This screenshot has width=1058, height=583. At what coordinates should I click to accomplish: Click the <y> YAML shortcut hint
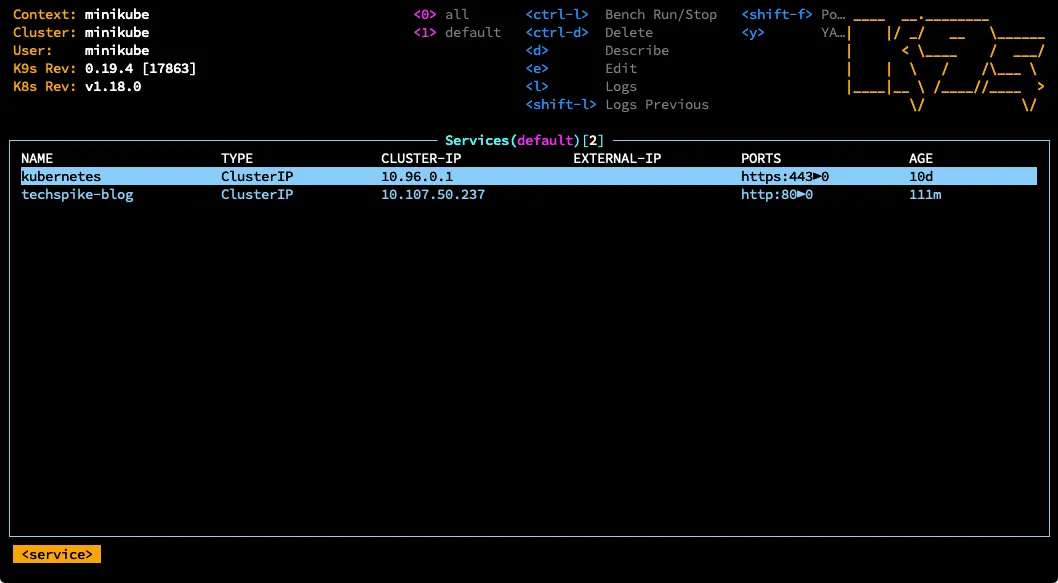[794, 32]
